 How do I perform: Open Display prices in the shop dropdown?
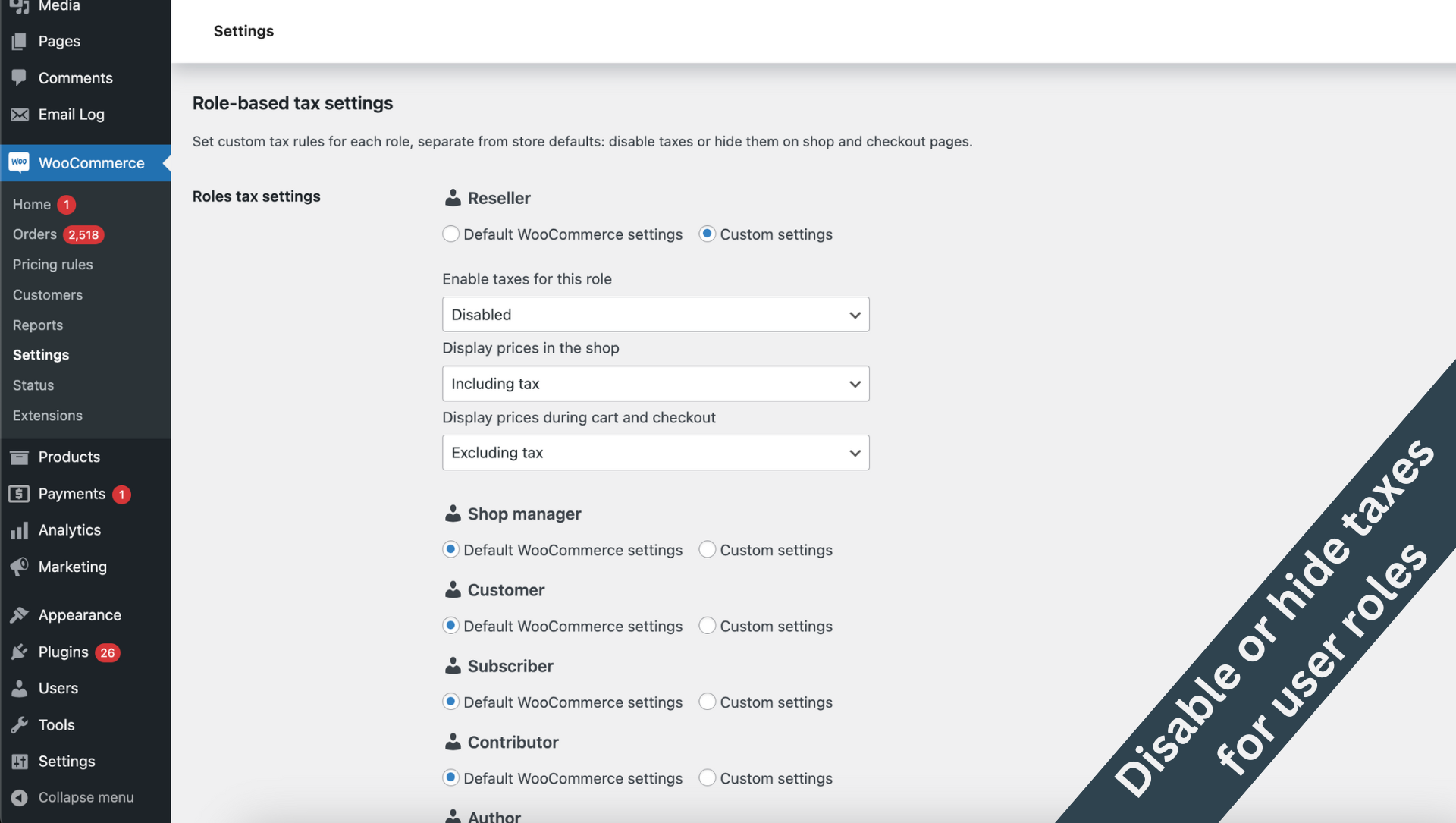[655, 384]
